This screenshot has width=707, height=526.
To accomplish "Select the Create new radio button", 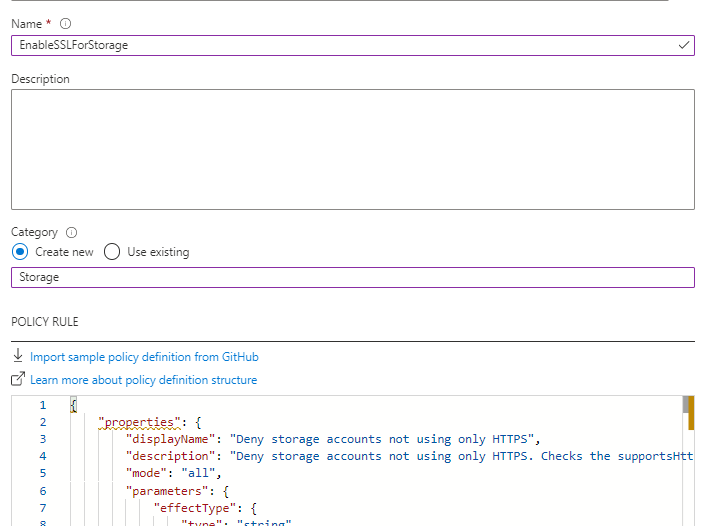I will (x=20, y=252).
